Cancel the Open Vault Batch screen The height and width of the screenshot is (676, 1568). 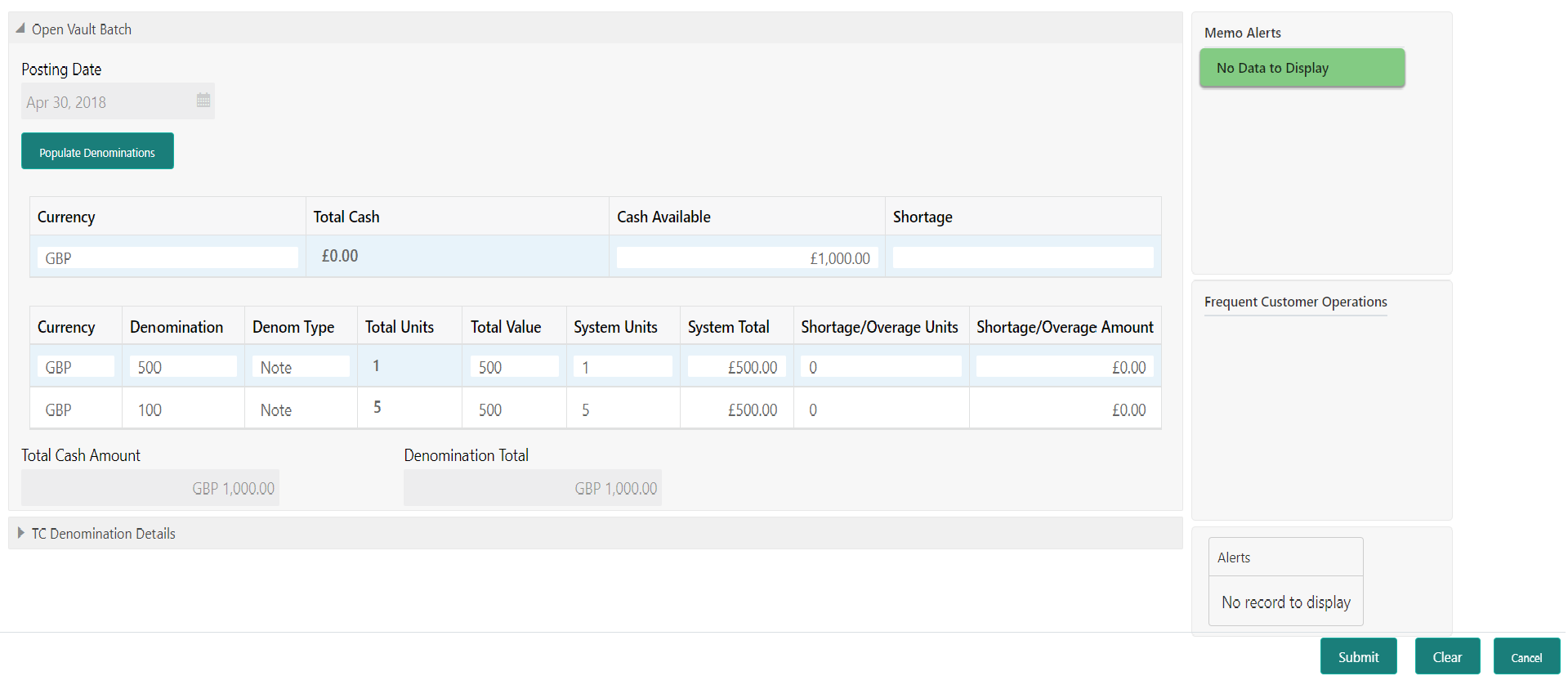coord(1526,656)
